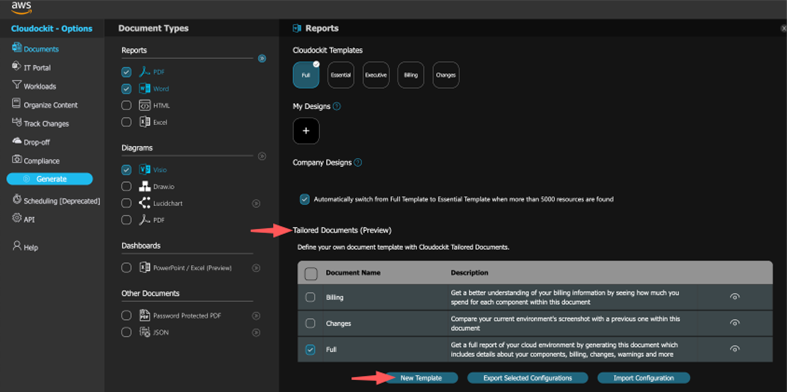Viewport: 787px width, 392px height.
Task: Select the Billing template icon
Action: coord(411,75)
